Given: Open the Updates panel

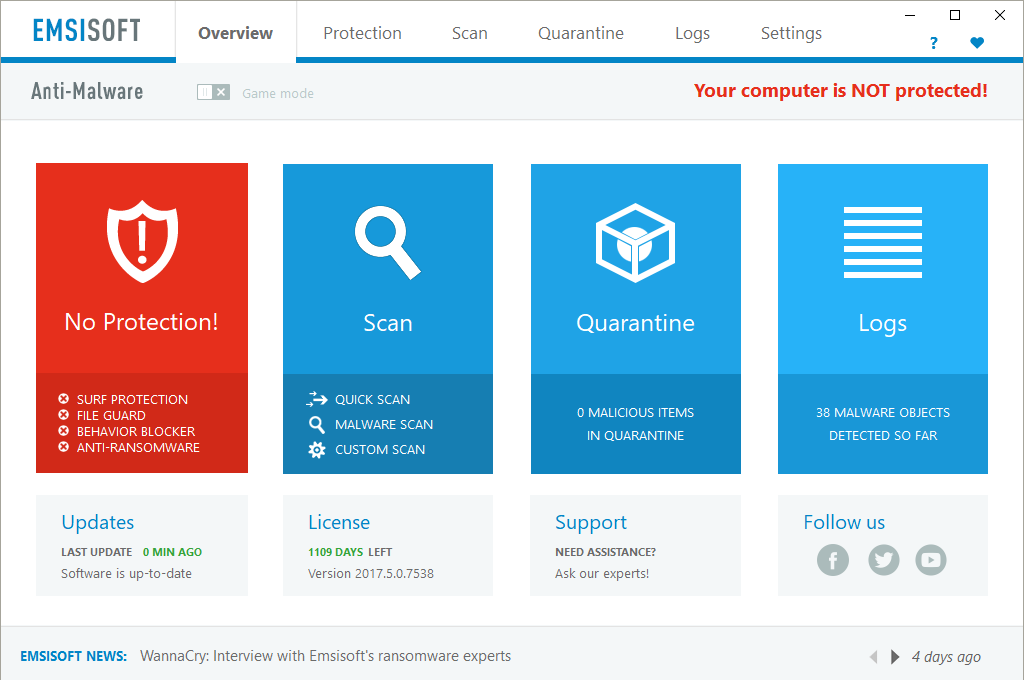Looking at the screenshot, I should coord(98,522).
